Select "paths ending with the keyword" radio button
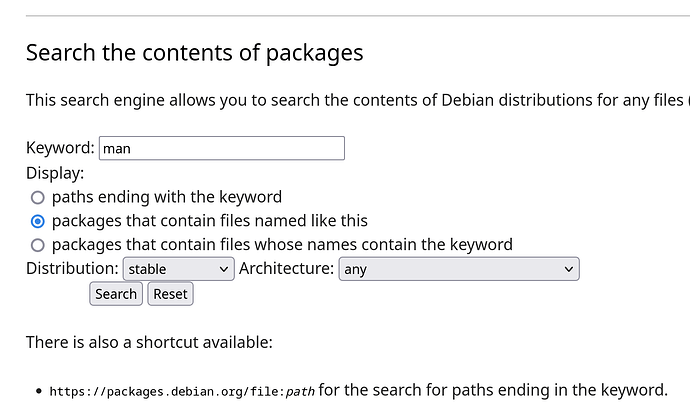Screen dimensions: 690x409 pyautogui.click(x=38, y=198)
